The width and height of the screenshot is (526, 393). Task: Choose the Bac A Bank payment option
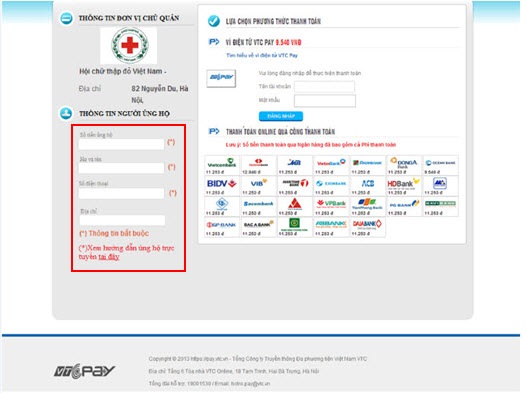point(258,227)
